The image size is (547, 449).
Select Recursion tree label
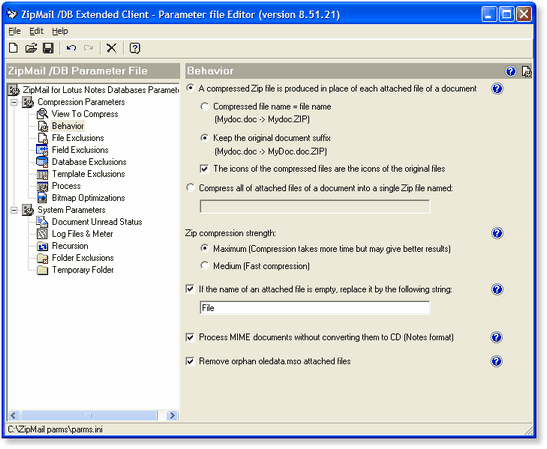coord(70,246)
